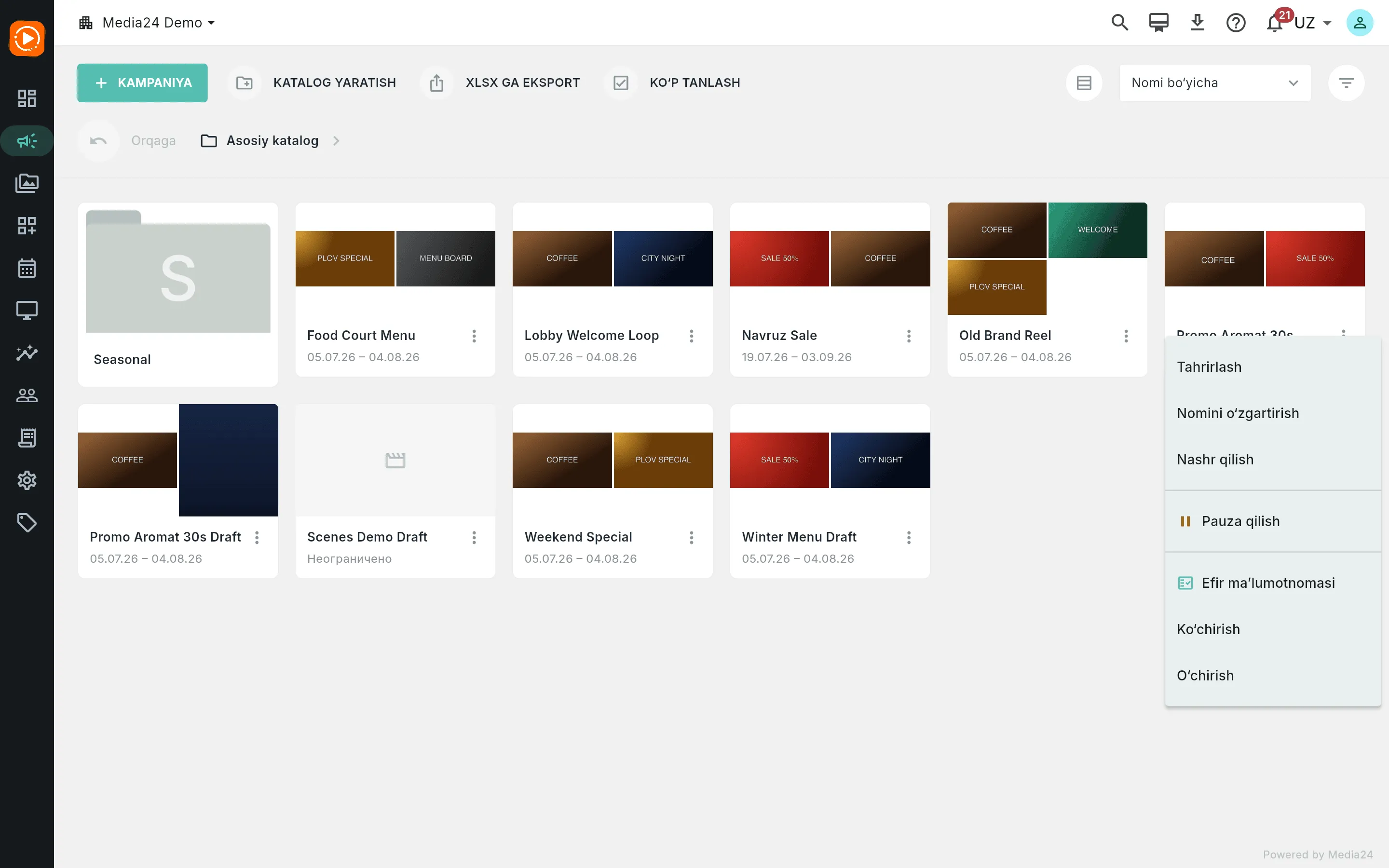Image resolution: width=1389 pixels, height=868 pixels.
Task: Open notifications bell with 21 badge
Action: click(1275, 22)
